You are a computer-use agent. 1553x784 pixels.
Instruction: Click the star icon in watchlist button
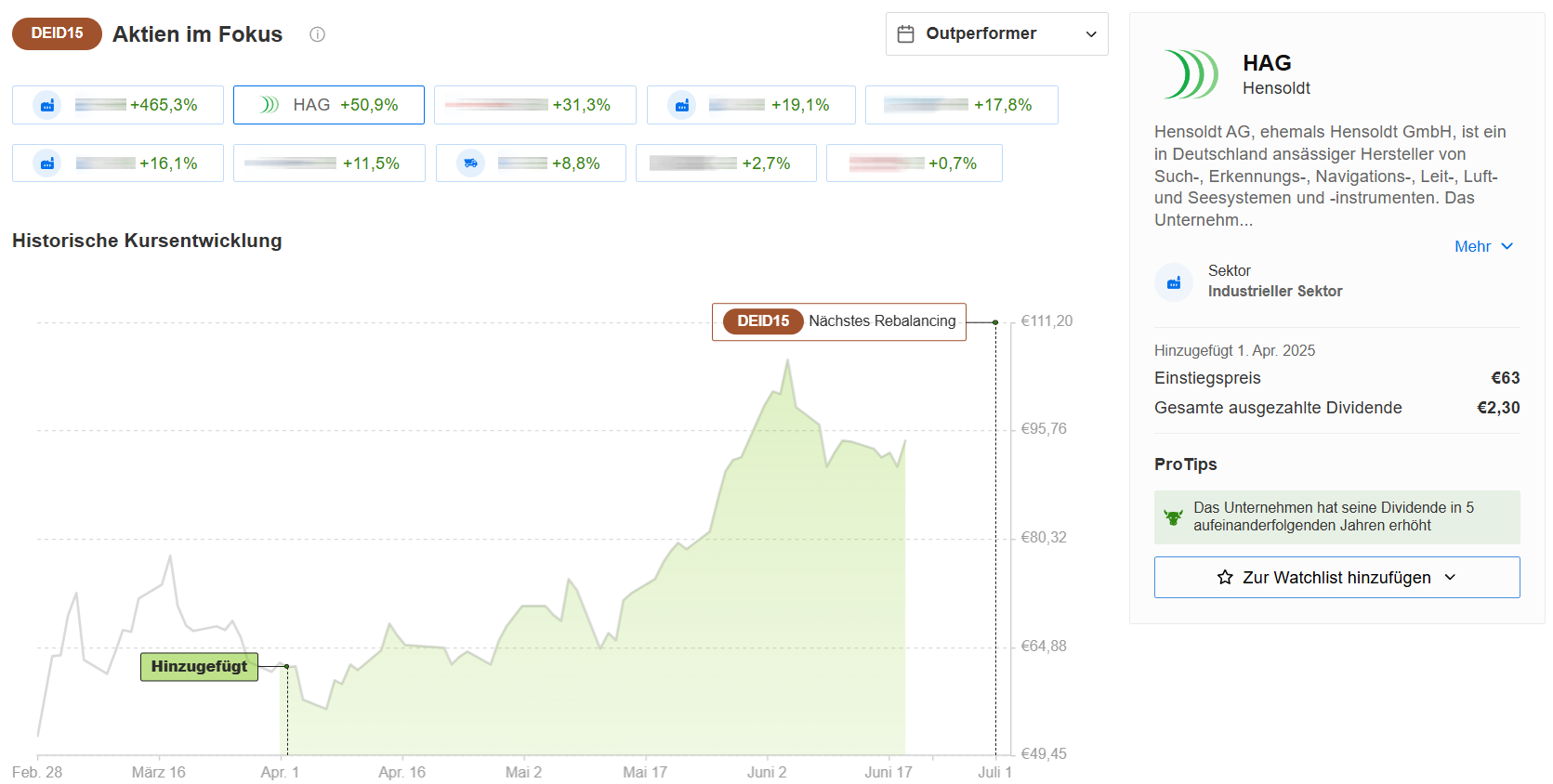pyautogui.click(x=1225, y=578)
